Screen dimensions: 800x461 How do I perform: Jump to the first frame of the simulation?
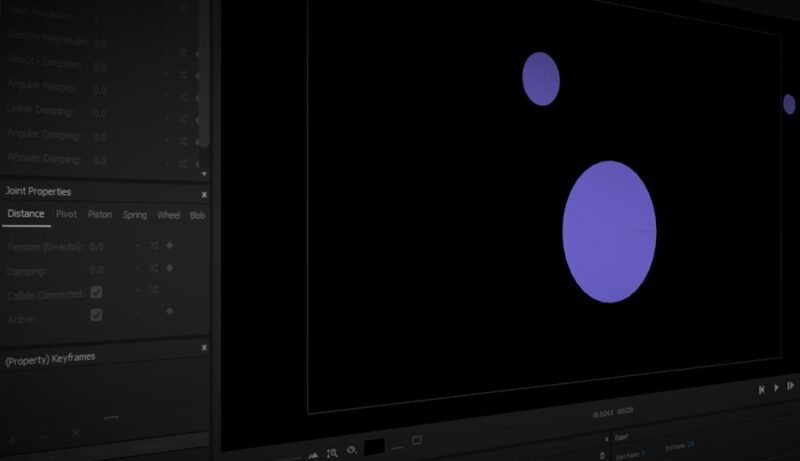[761, 388]
